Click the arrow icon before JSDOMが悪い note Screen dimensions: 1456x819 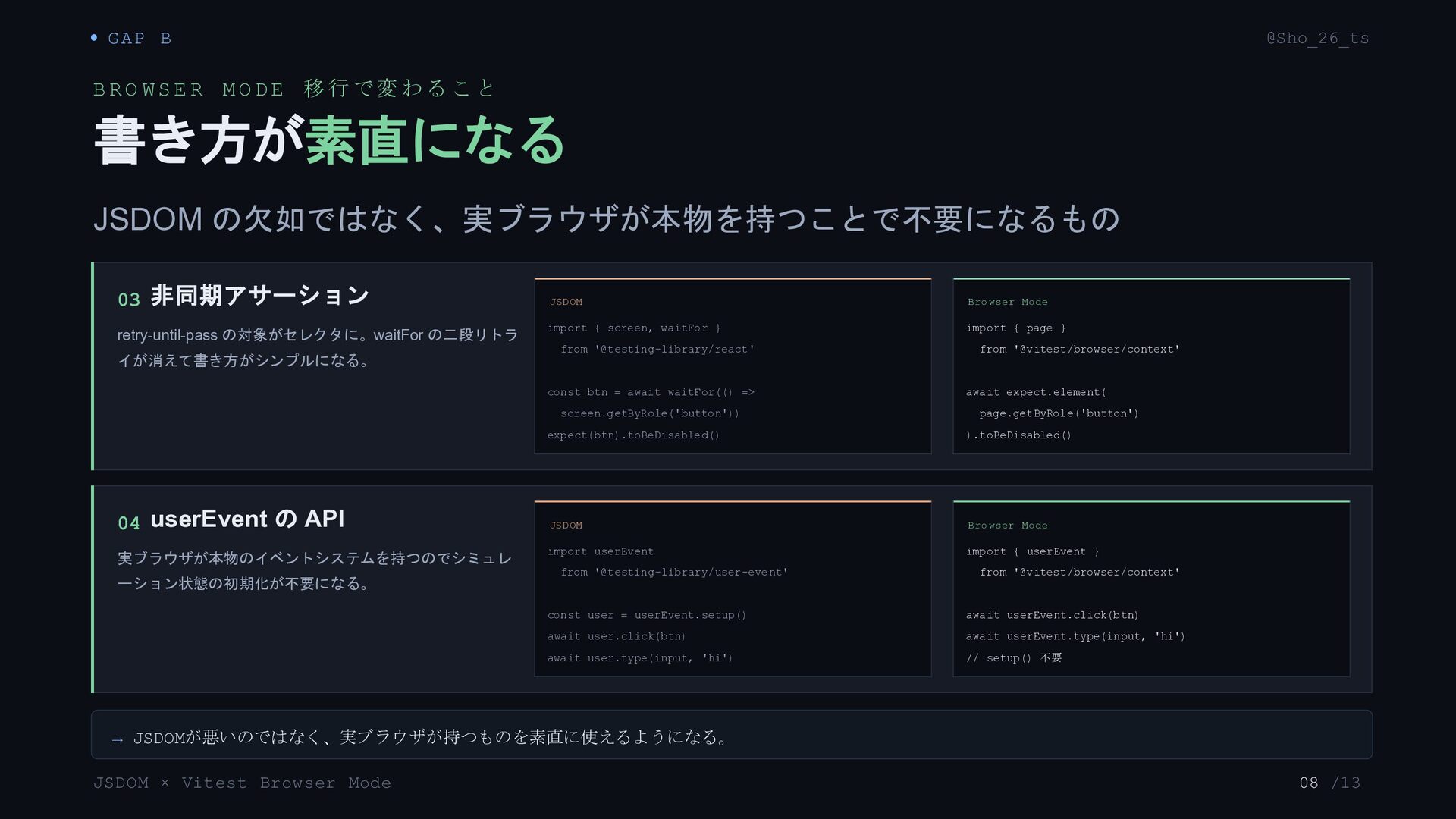(x=118, y=739)
